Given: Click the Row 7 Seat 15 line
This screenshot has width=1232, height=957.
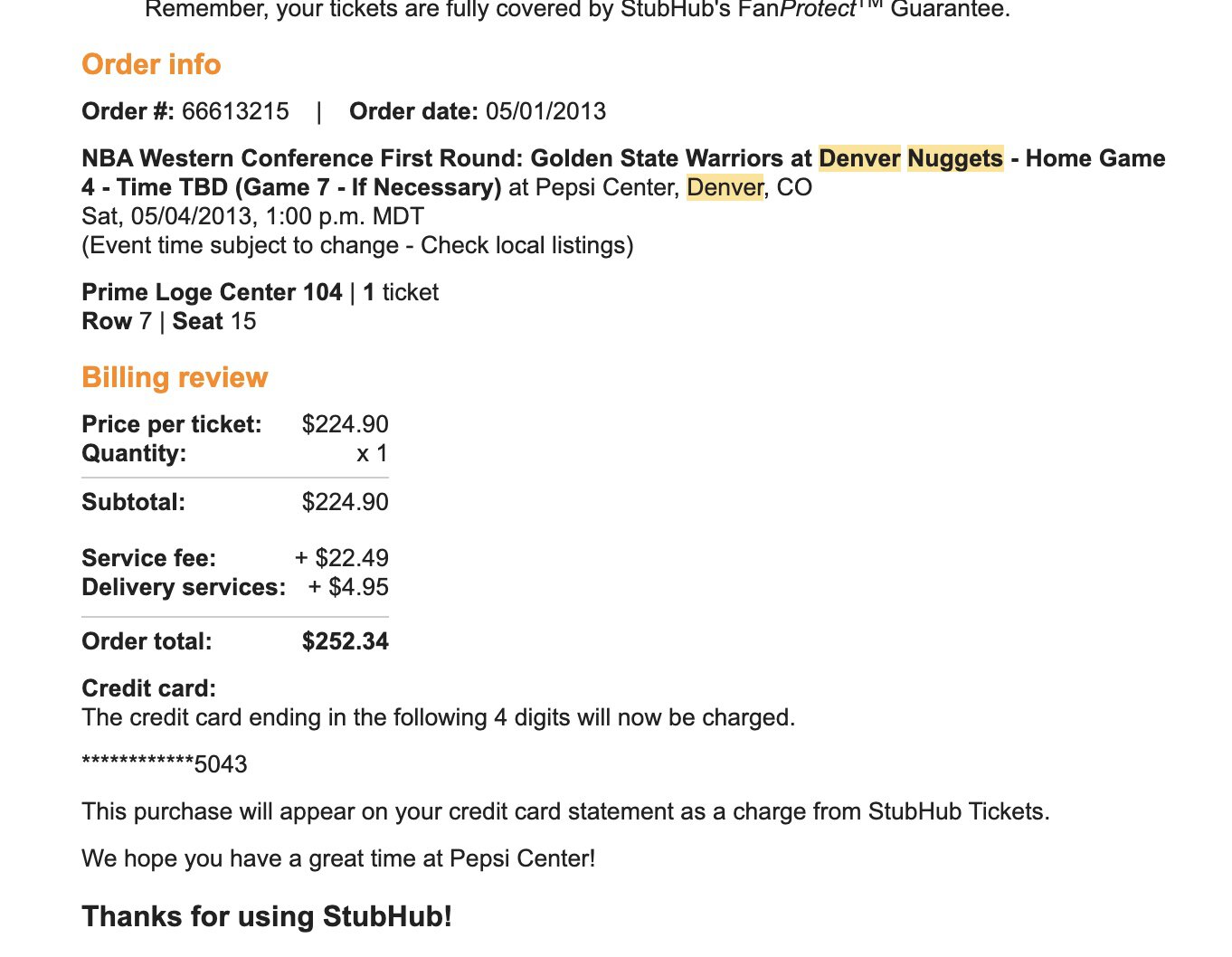Looking at the screenshot, I should [x=169, y=321].
